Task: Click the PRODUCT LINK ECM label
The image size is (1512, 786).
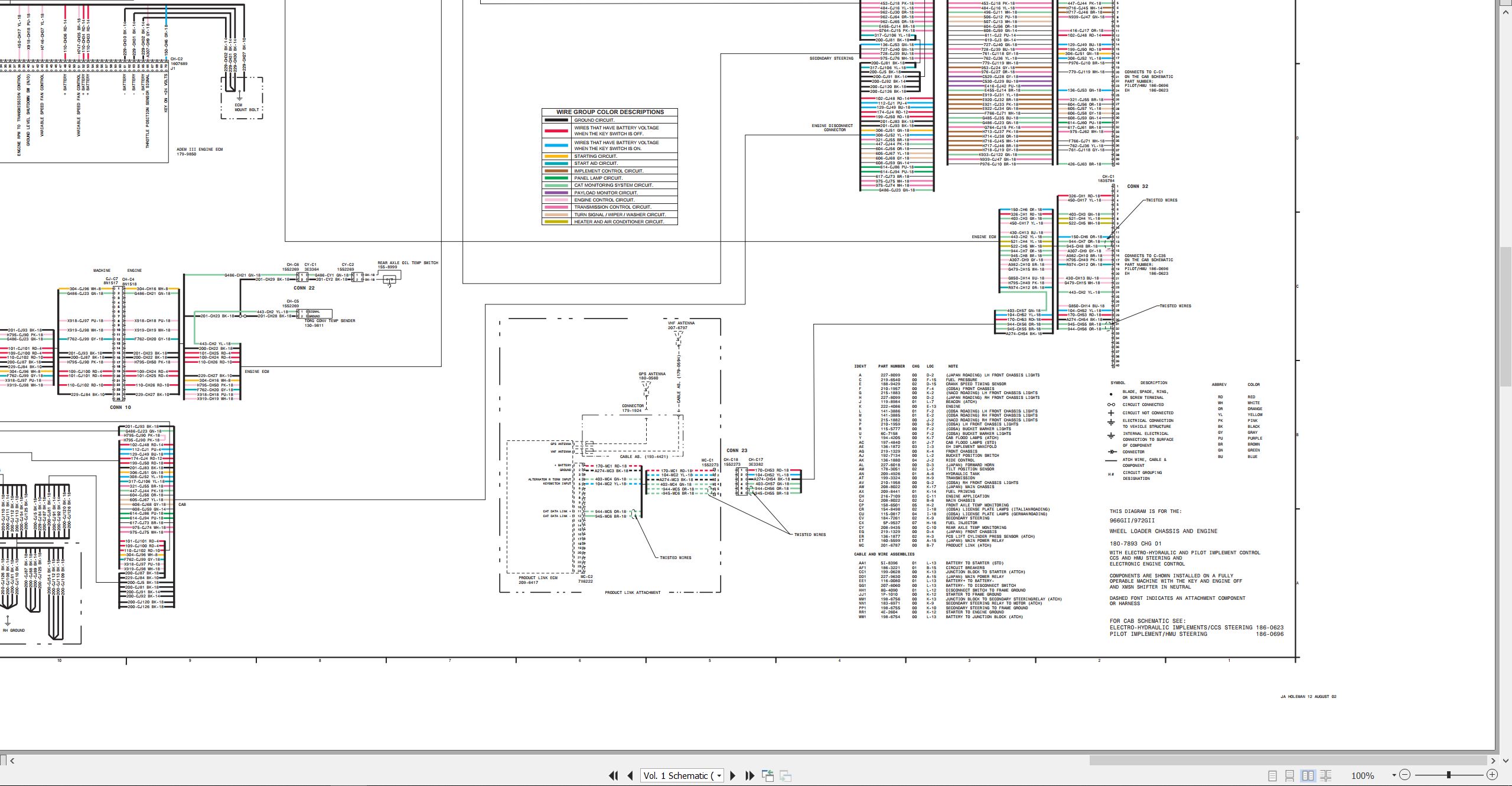Action: pos(537,578)
